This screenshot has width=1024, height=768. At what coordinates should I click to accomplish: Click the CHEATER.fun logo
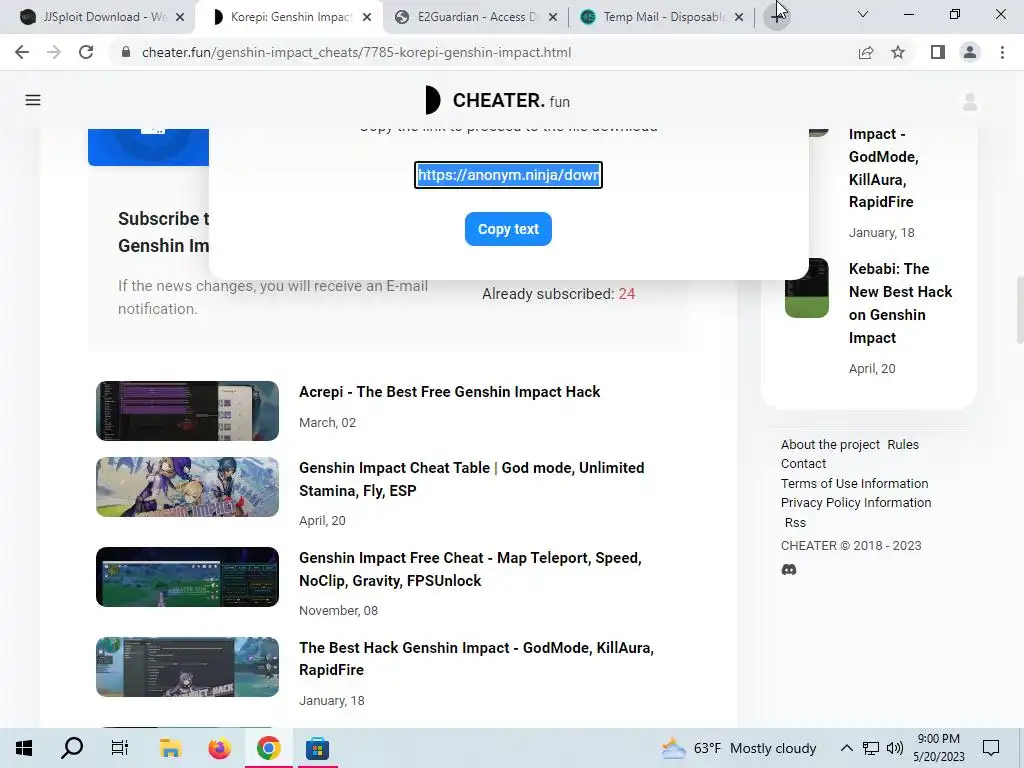pos(497,101)
